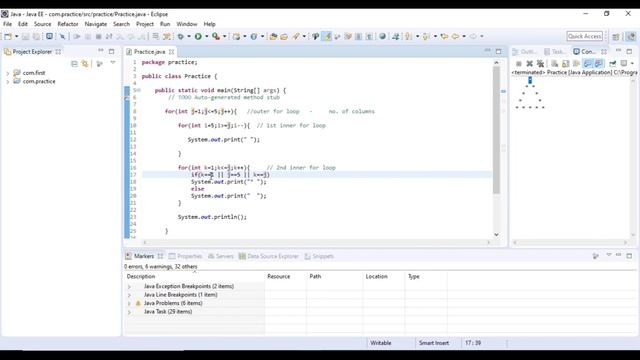Open the Project Explorer View Menu arrow
The image size is (640, 360).
click(113, 63)
